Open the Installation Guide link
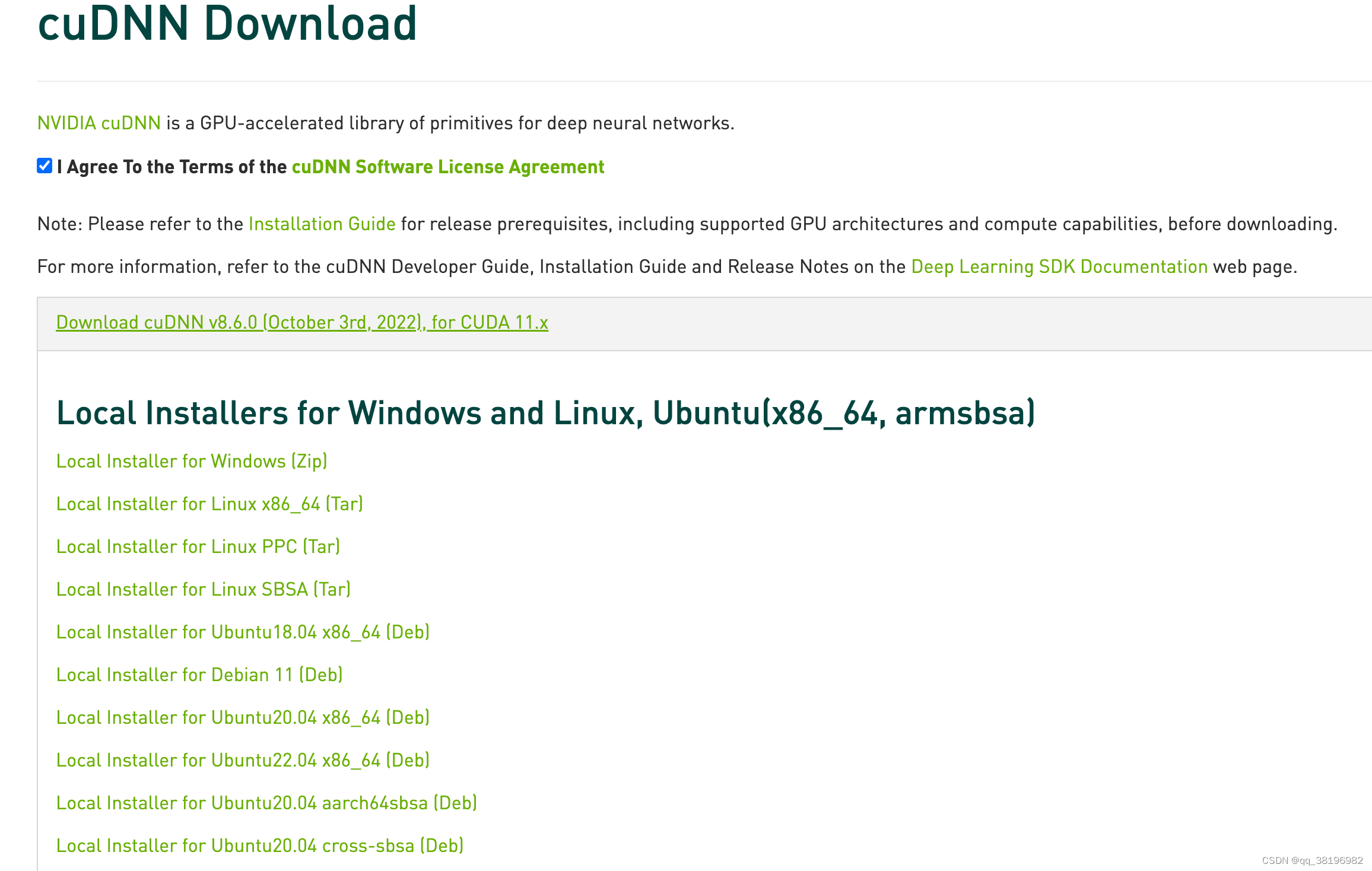 pos(322,224)
